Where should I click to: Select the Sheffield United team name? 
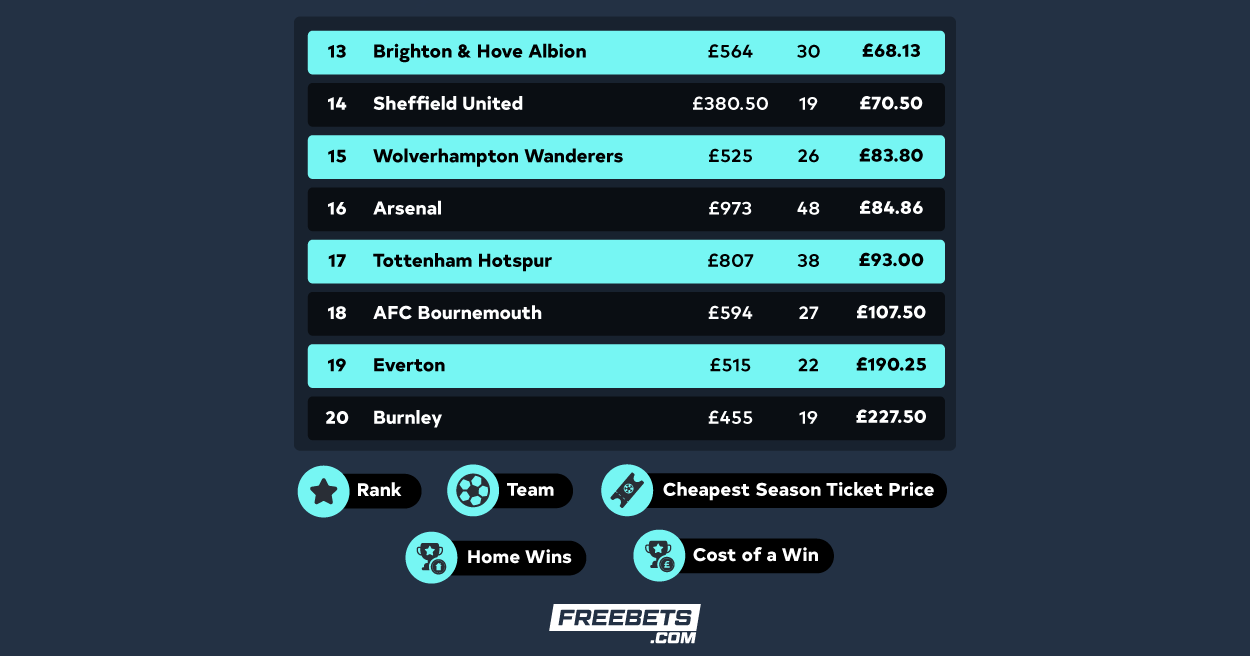pyautogui.click(x=448, y=104)
